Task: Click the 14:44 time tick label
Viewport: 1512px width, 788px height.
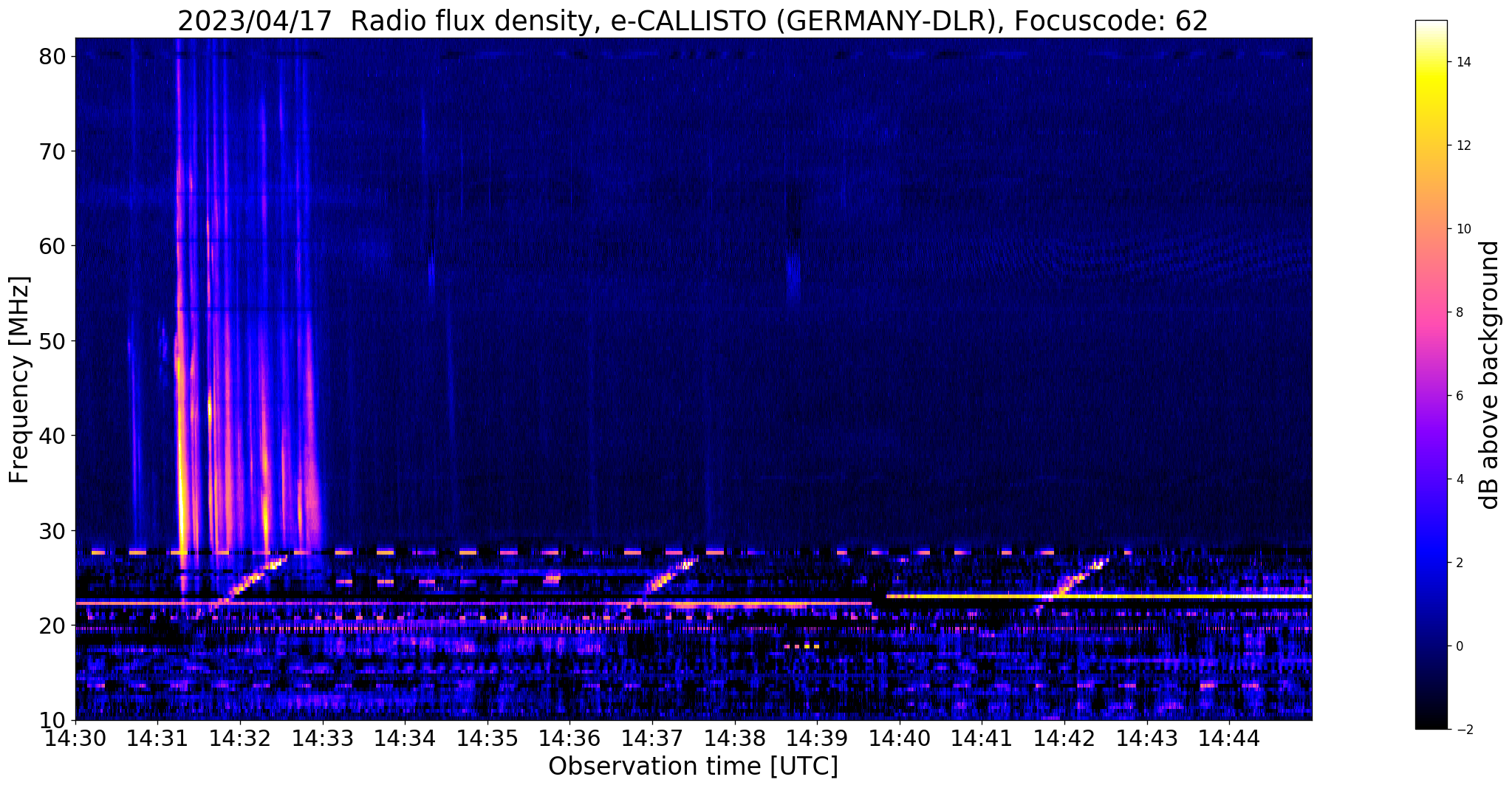Action: [x=1229, y=739]
